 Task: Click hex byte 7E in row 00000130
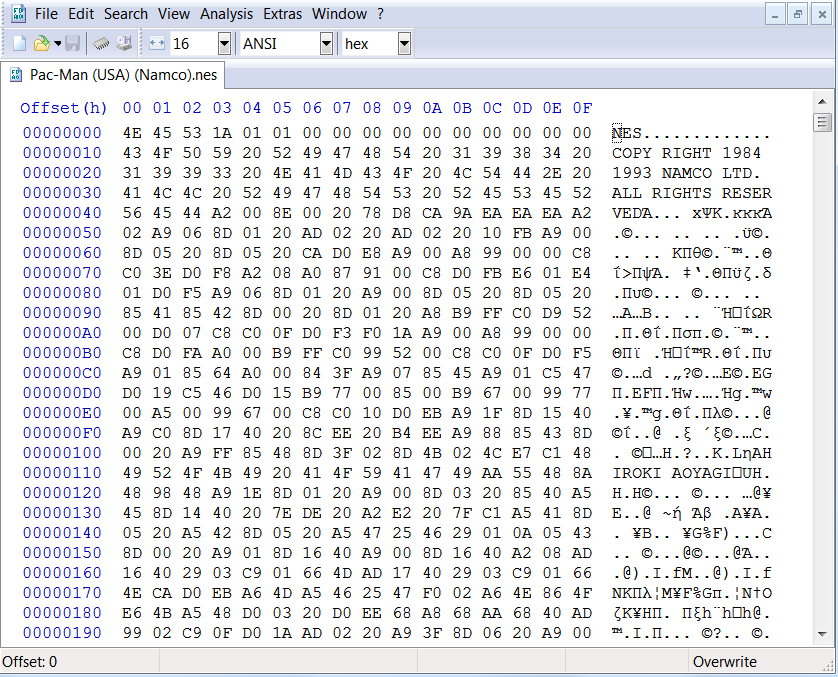282,513
